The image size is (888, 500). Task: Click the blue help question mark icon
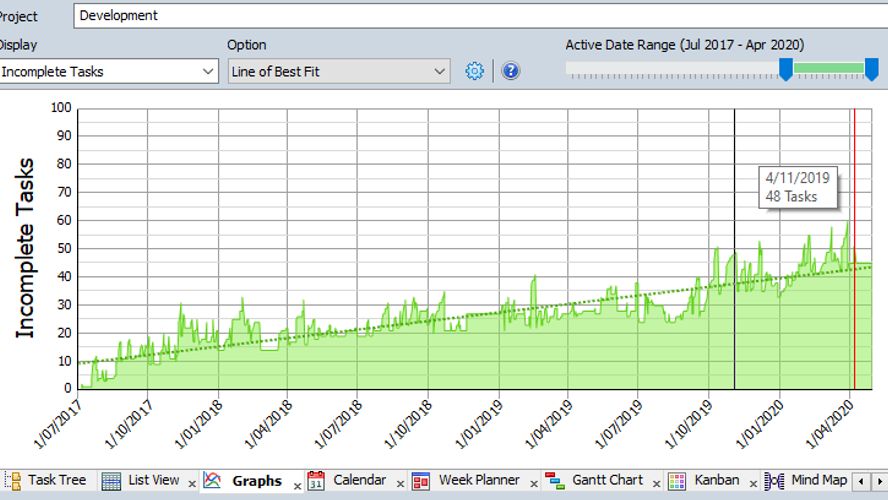(x=511, y=71)
